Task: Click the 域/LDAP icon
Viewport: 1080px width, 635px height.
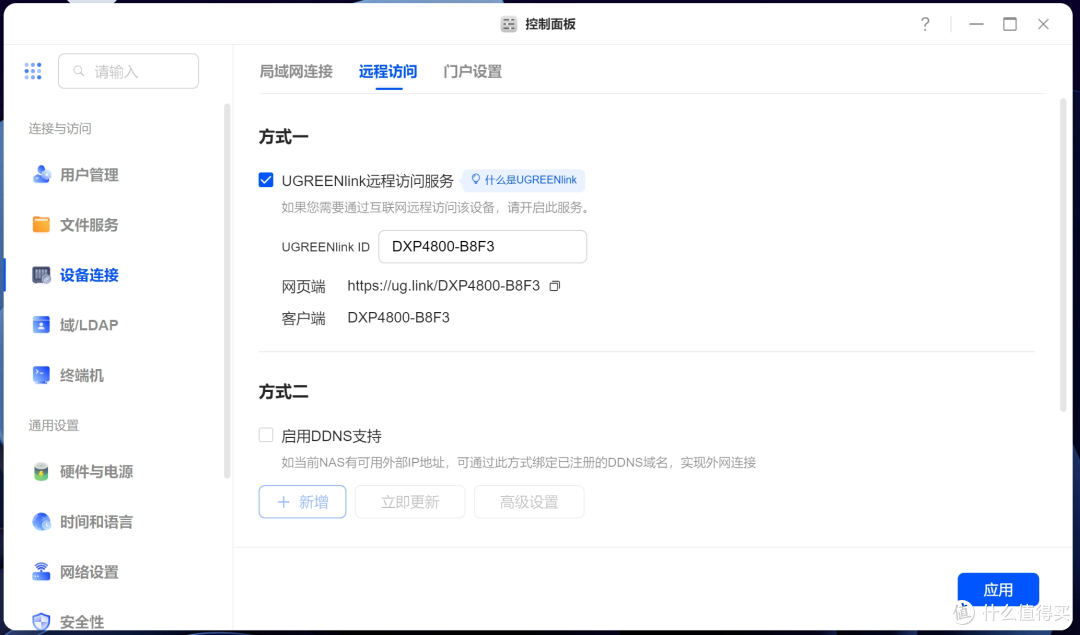Action: click(x=41, y=324)
